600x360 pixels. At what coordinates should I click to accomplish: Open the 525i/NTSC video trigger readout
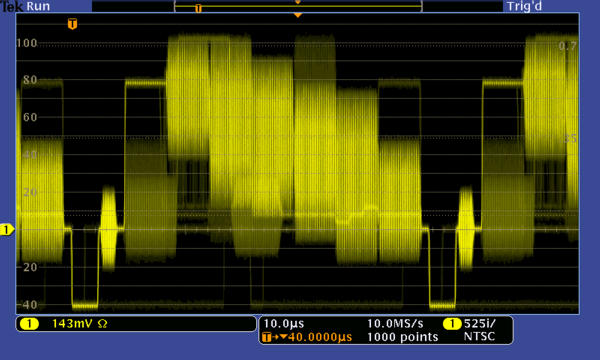479,330
